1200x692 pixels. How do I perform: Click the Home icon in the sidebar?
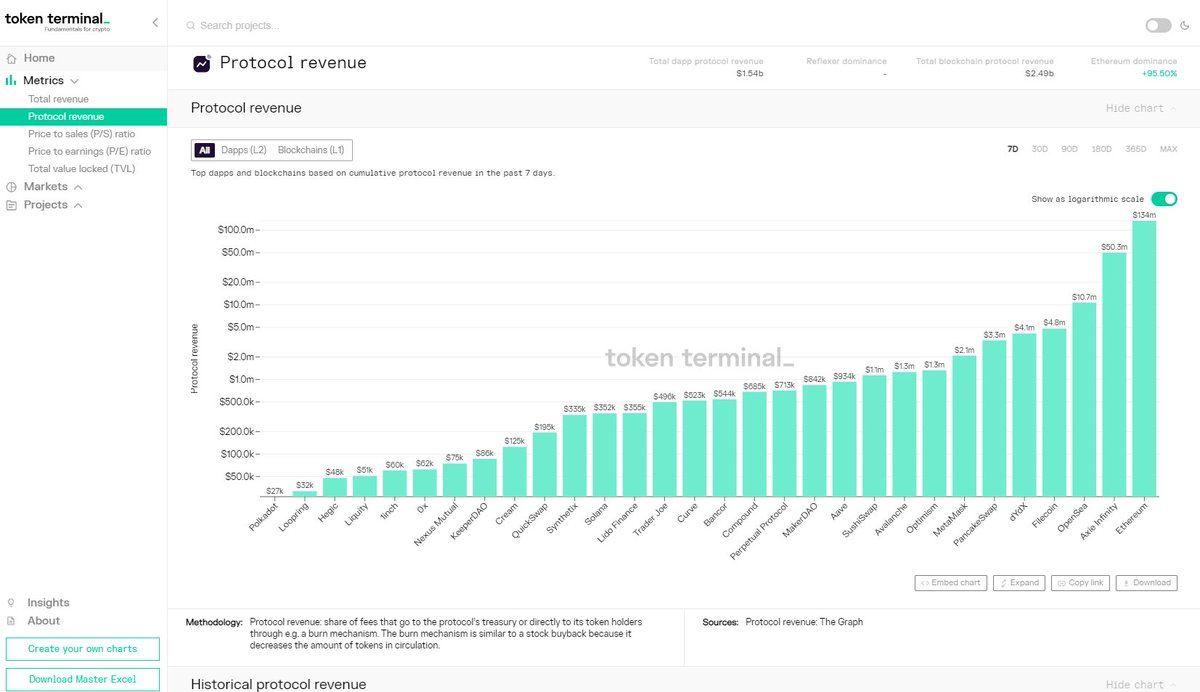(x=12, y=58)
